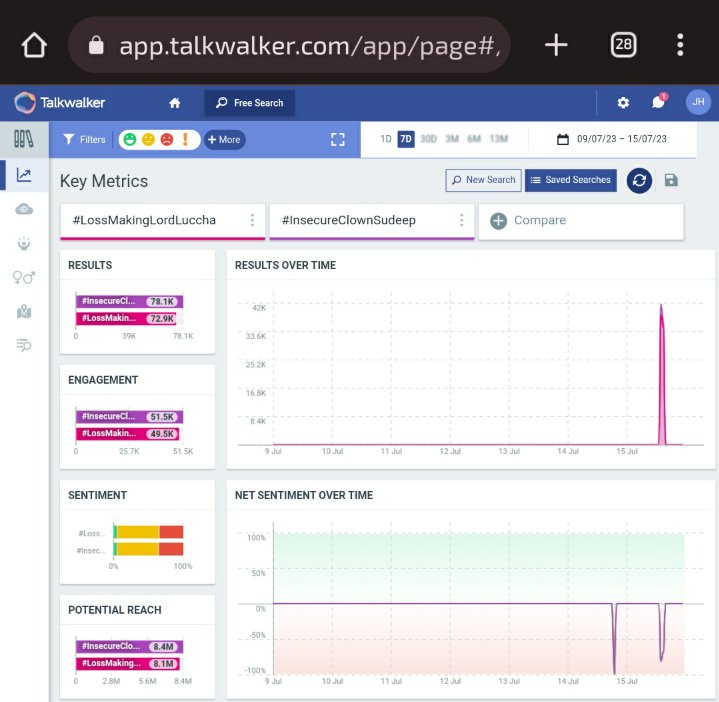
Task: Select the #LossMakingLordLuccha search tab
Action: [163, 221]
